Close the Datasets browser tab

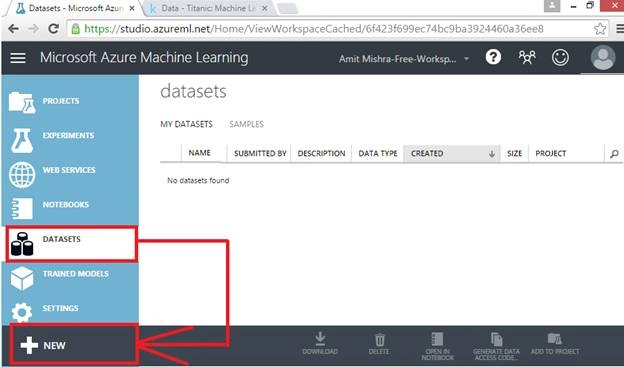132,8
